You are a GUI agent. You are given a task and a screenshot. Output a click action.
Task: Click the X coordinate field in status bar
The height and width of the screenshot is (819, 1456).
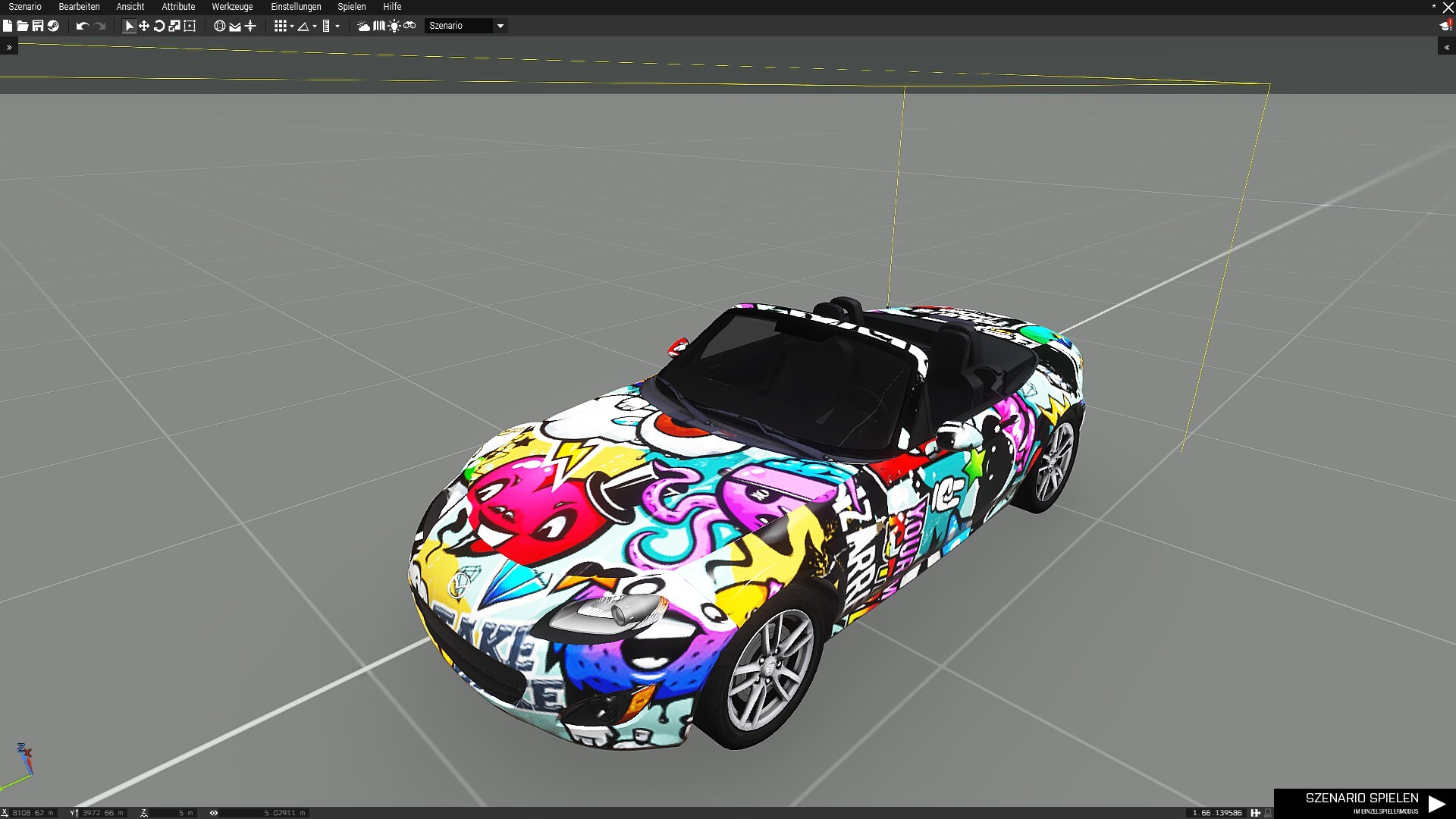pos(32,813)
